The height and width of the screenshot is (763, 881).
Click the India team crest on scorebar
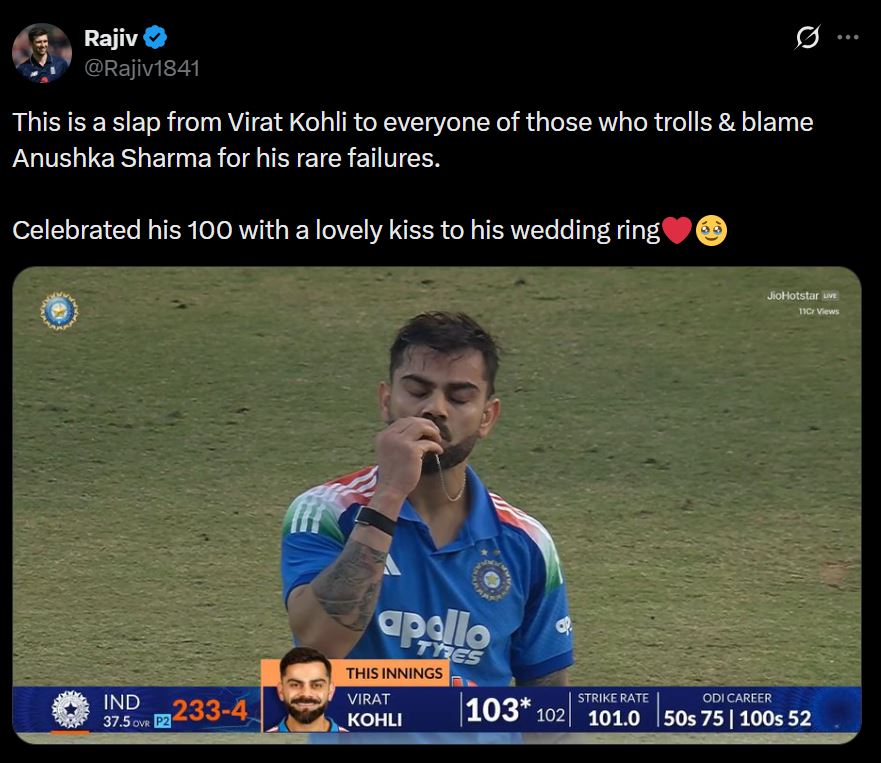[x=70, y=711]
